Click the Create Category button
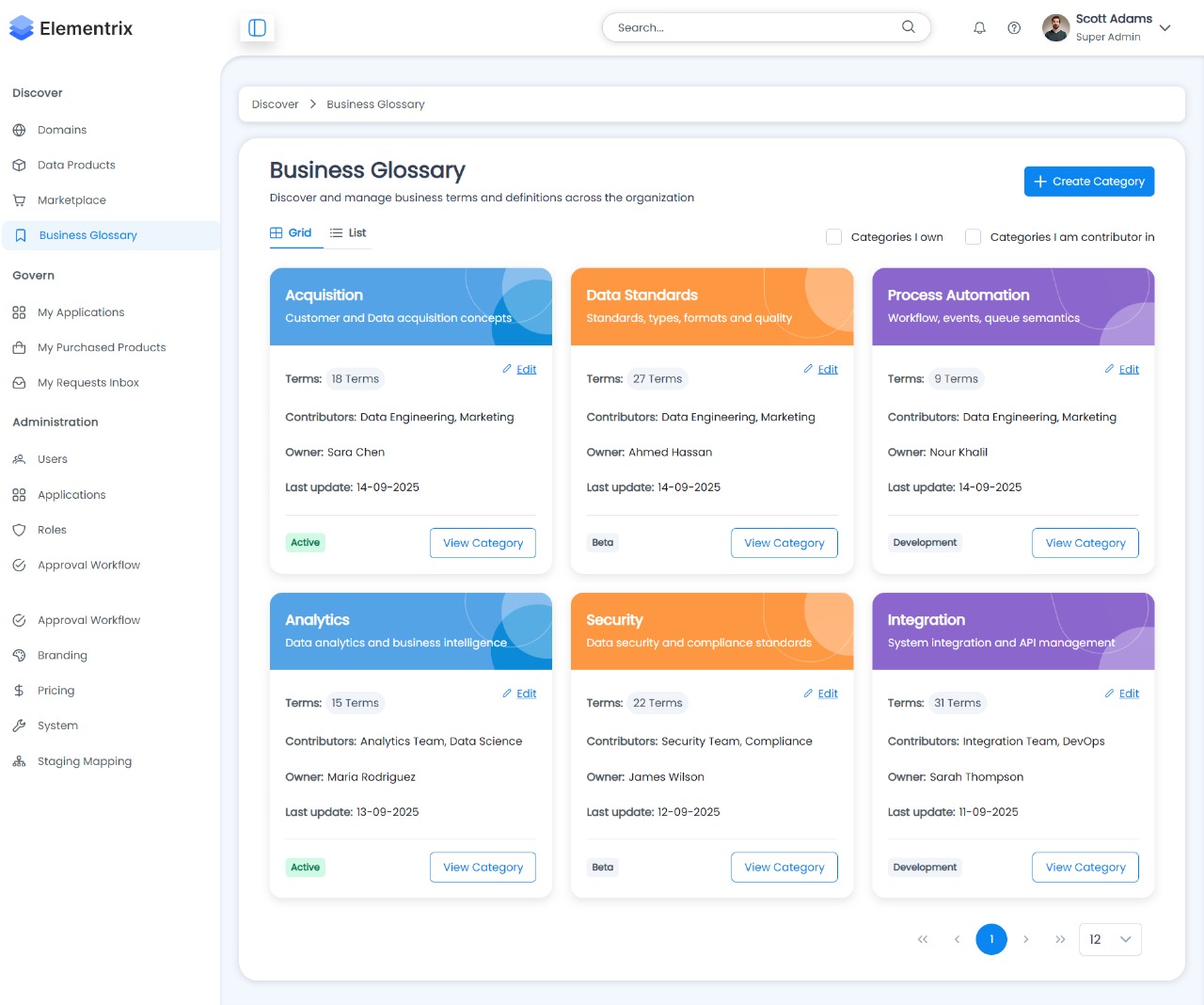 pos(1088,182)
